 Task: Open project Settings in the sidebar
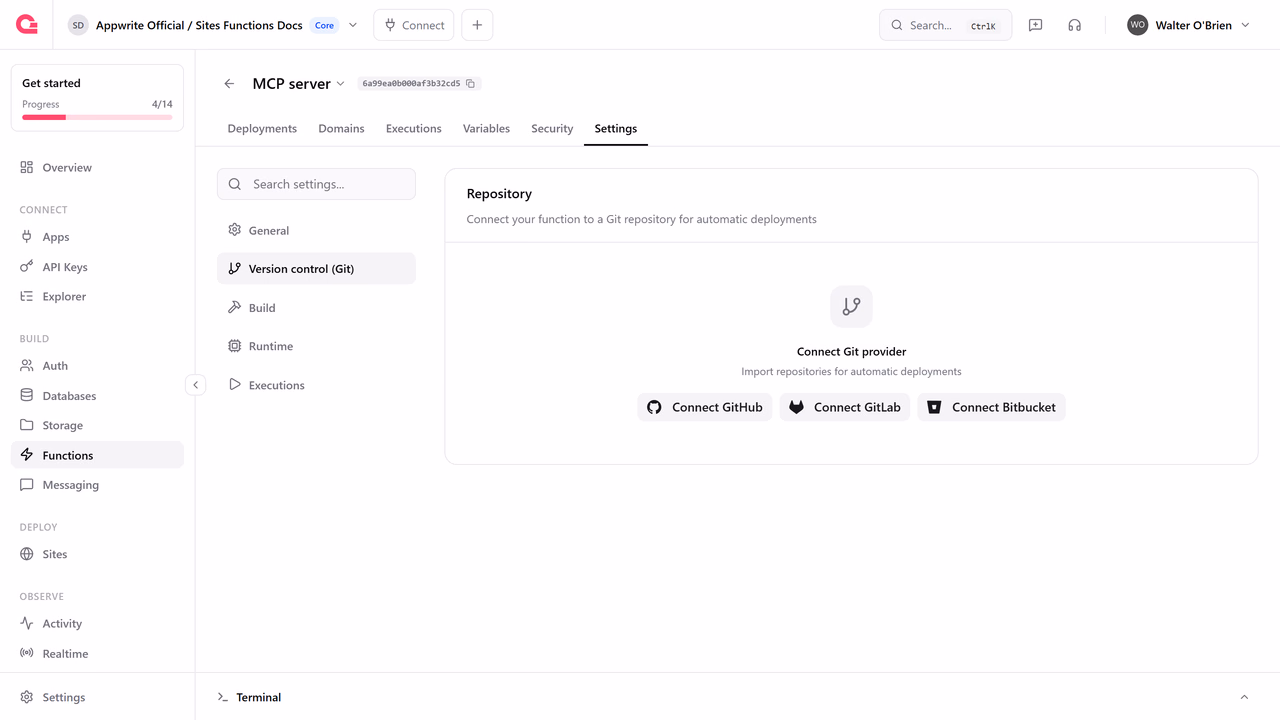[97, 697]
